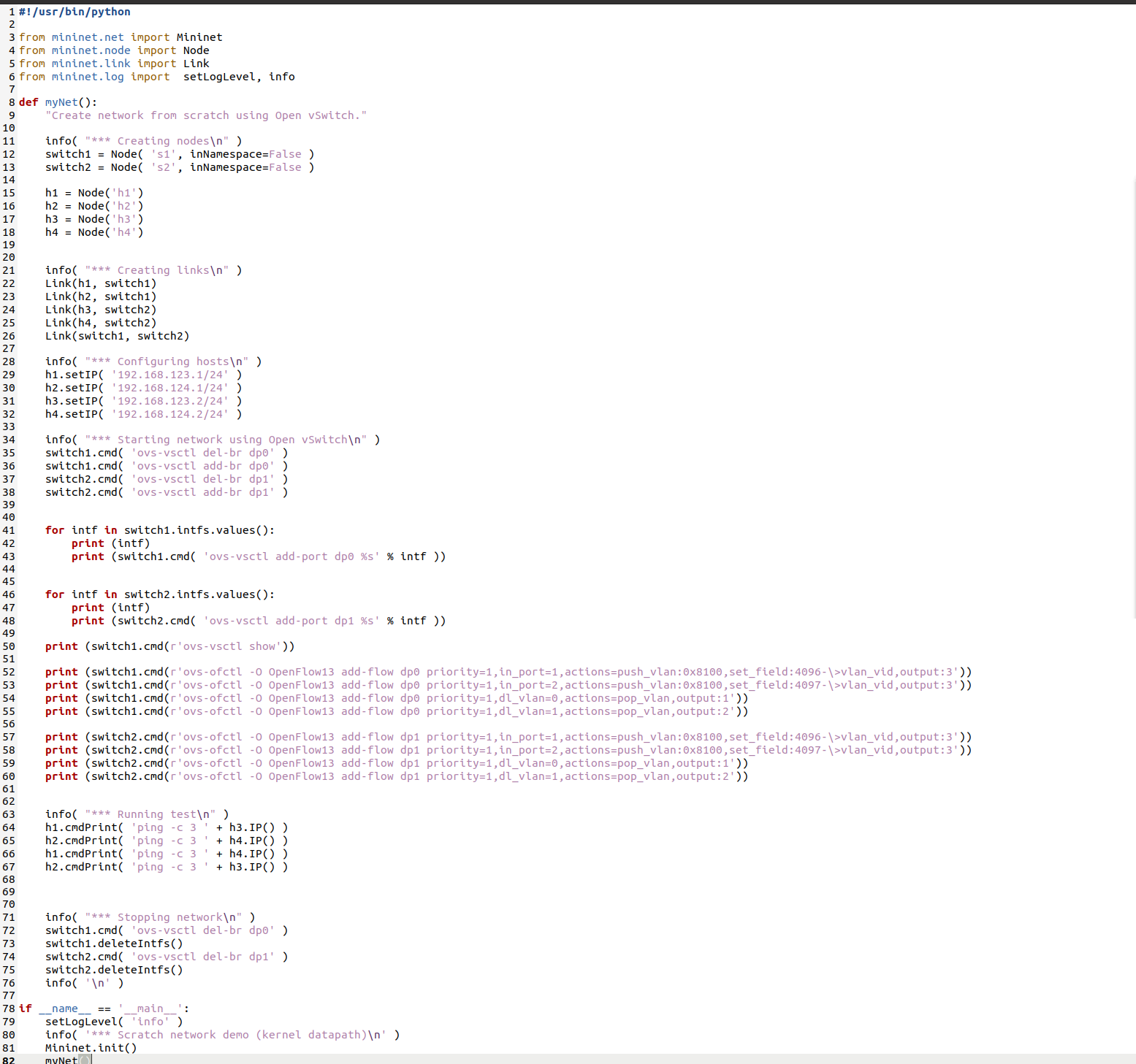The width and height of the screenshot is (1136, 1064).
Task: Click the switch1.cmd 'ovs-vsctl add-br dp0' line
Action: pos(167,466)
